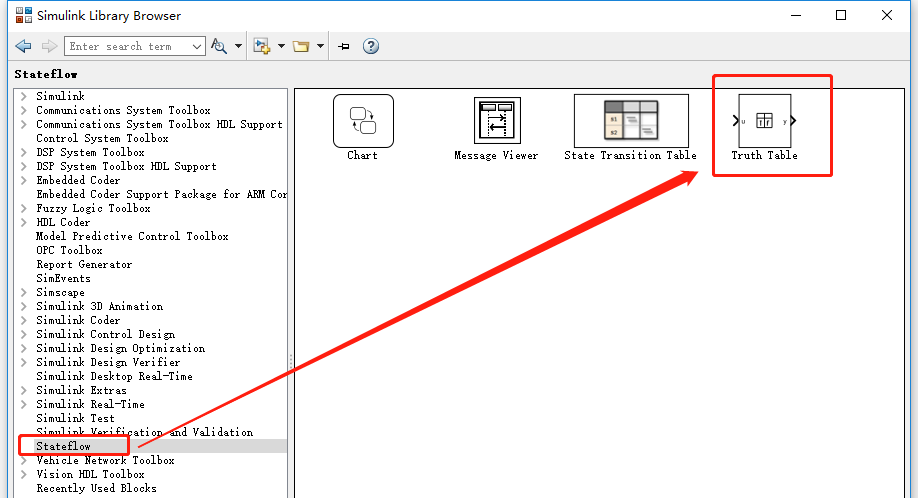918x498 pixels.
Task: Open new model dropdown arrow
Action: pos(281,46)
